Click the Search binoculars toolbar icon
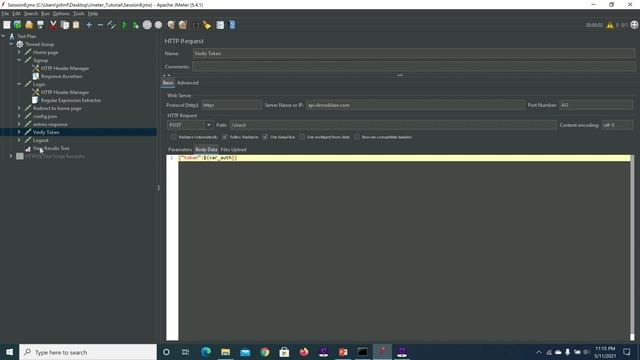The image size is (640, 360). pyautogui.click(x=196, y=25)
